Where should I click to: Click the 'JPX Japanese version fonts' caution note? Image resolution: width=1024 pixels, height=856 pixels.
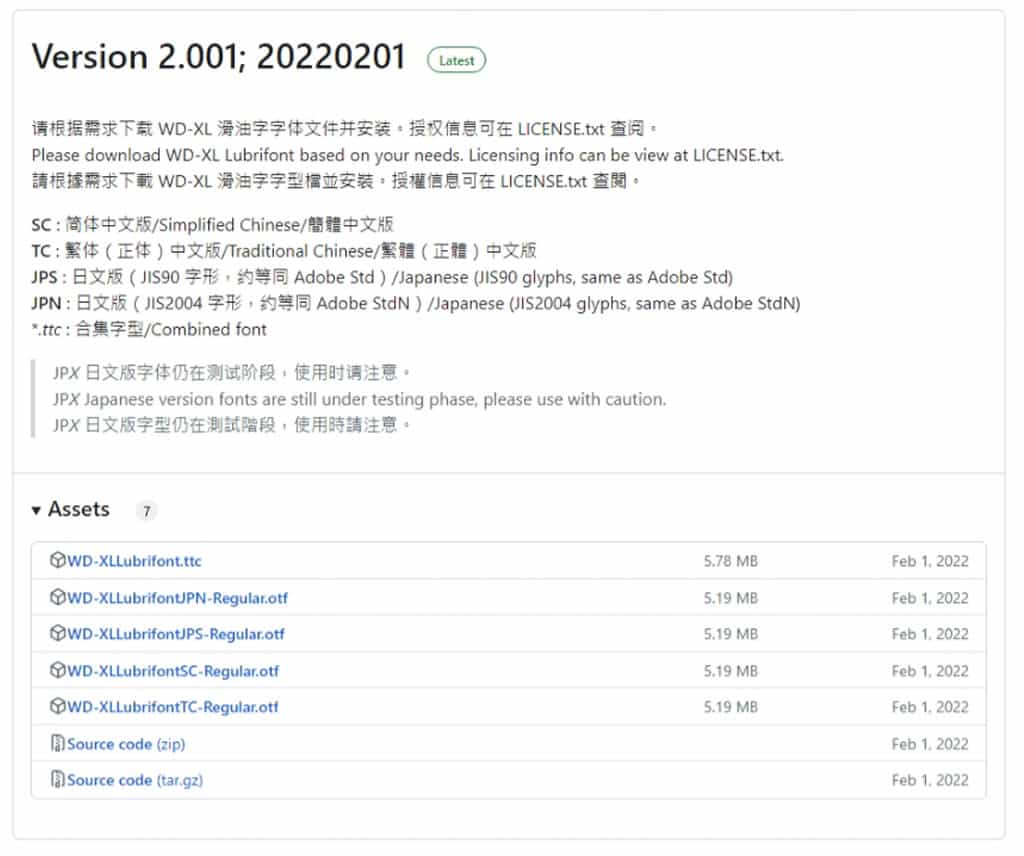359,399
